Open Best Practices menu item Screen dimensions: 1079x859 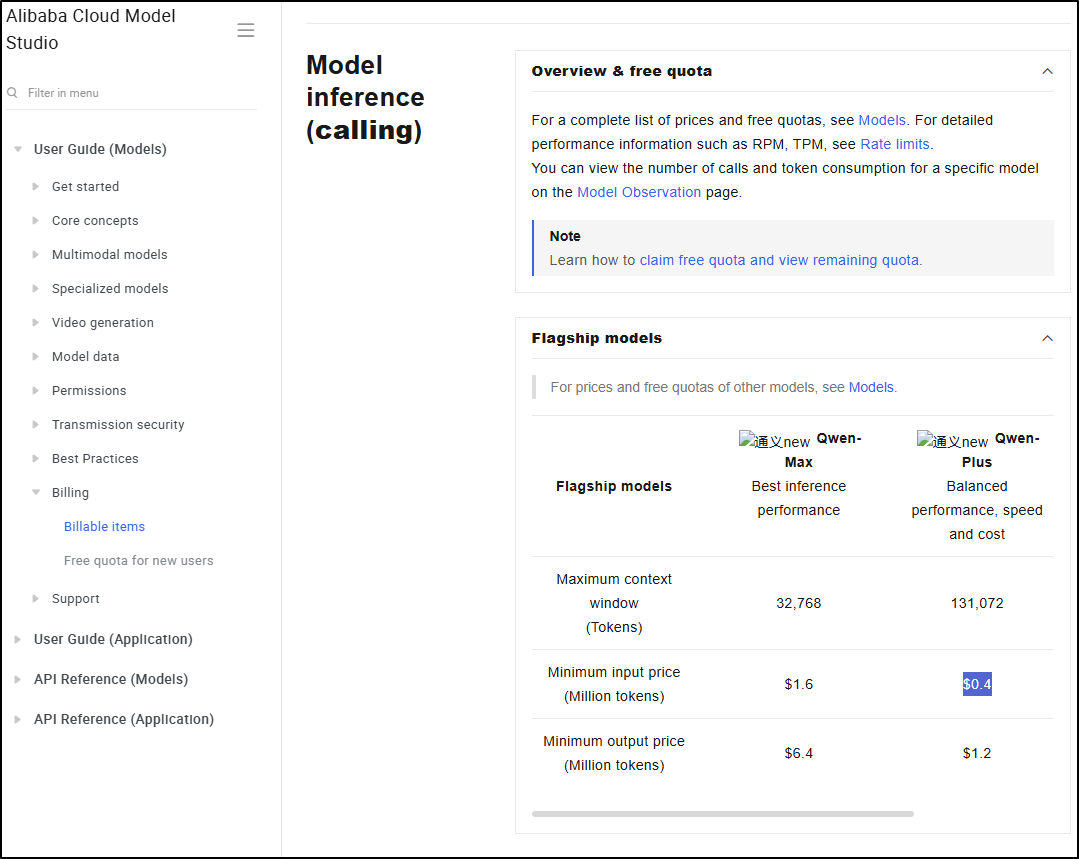[95, 458]
